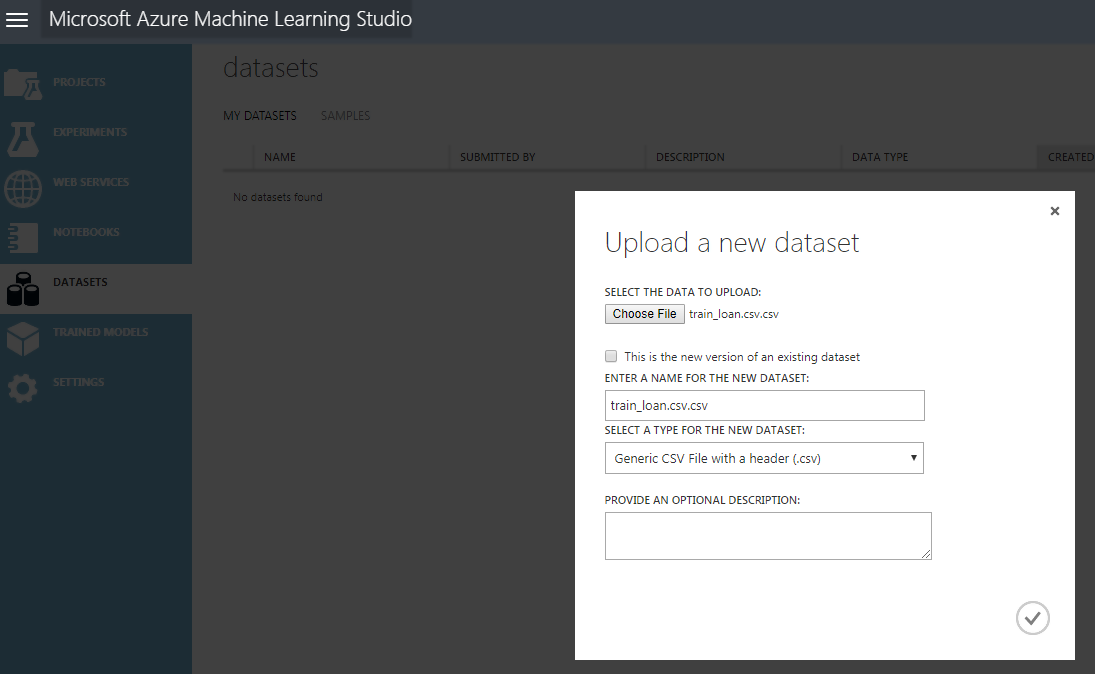Viewport: 1095px width, 674px height.
Task: Select the My Datasets tab
Action: coord(259,116)
